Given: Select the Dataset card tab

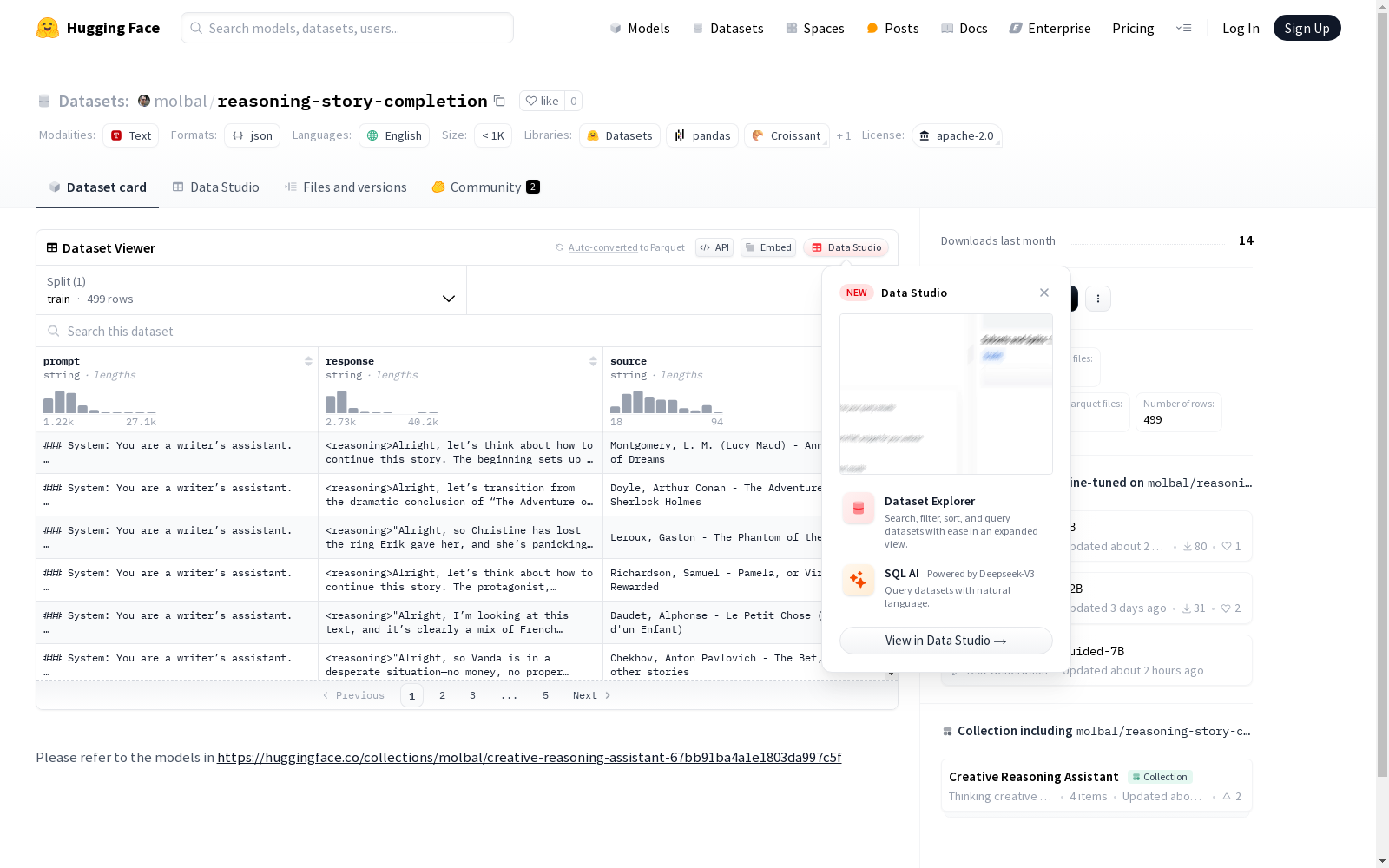Looking at the screenshot, I should point(97,187).
